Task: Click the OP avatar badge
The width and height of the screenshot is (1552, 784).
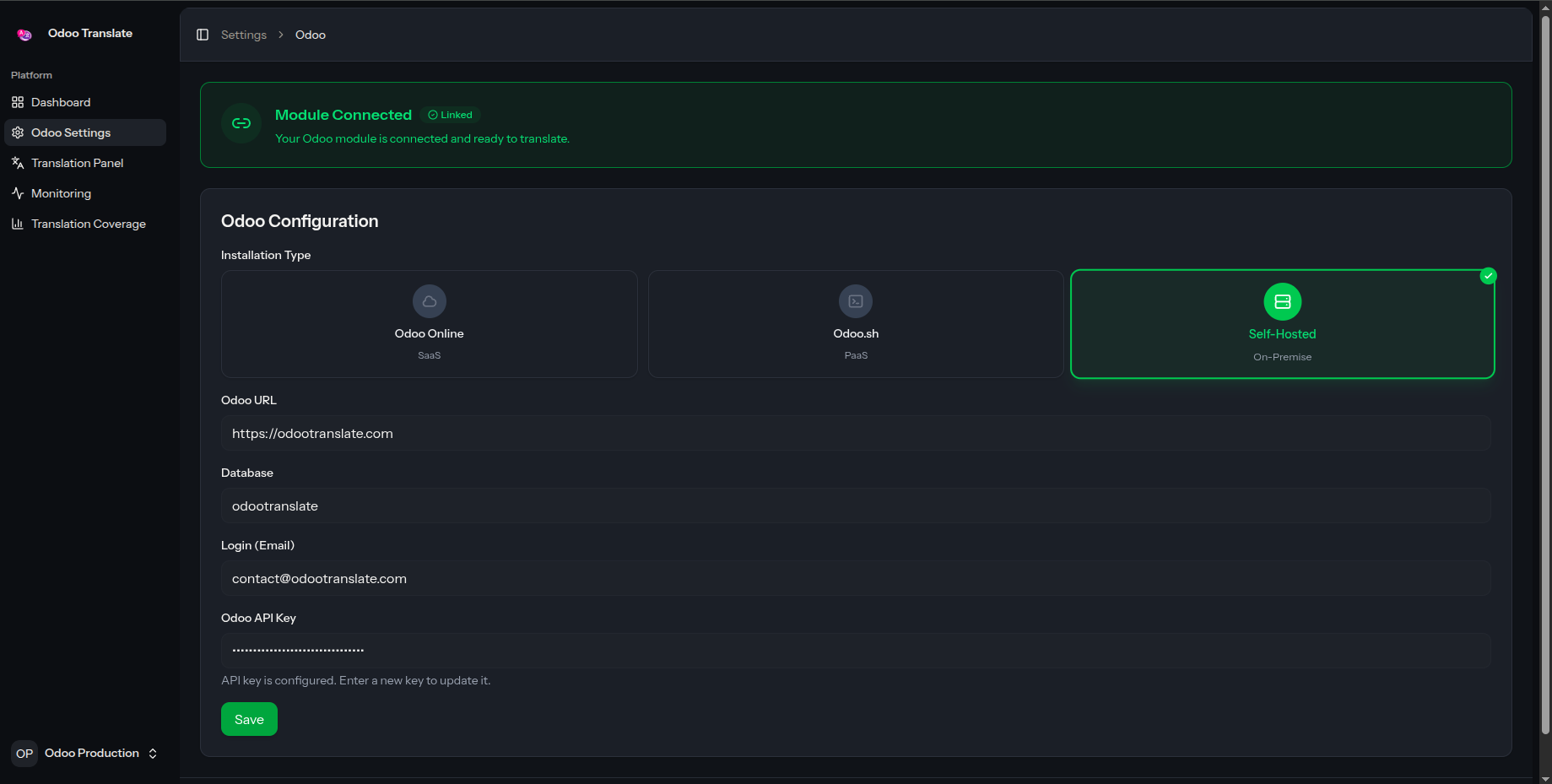Action: click(x=24, y=754)
